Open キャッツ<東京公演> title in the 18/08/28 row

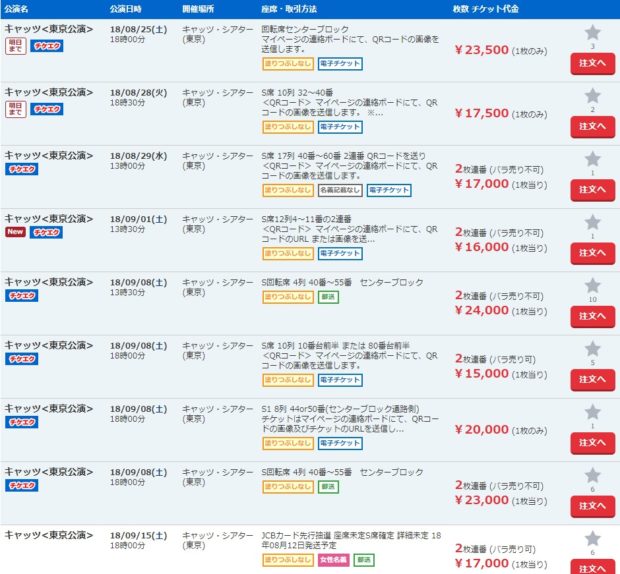coord(49,92)
